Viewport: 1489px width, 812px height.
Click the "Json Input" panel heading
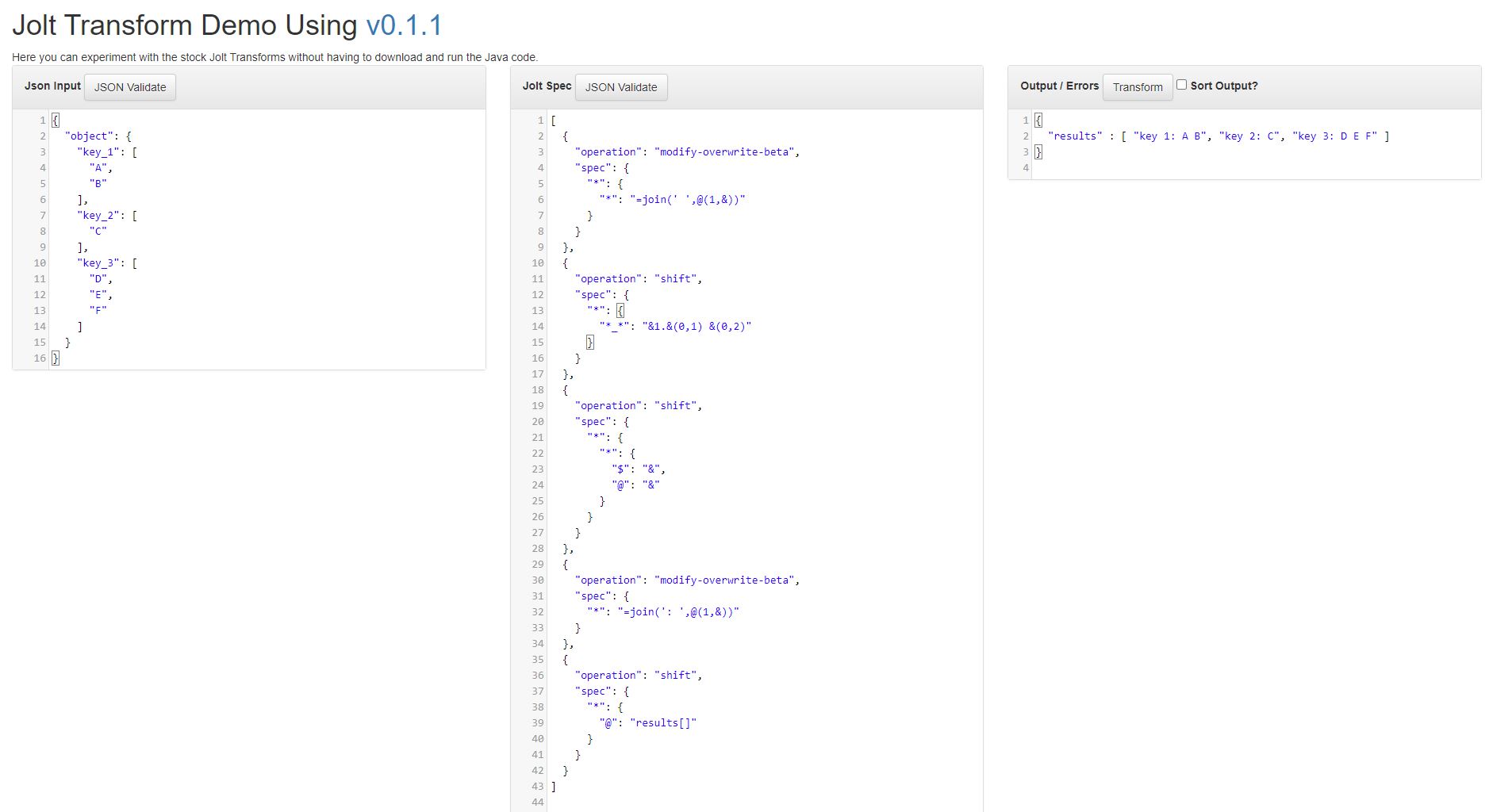[52, 86]
